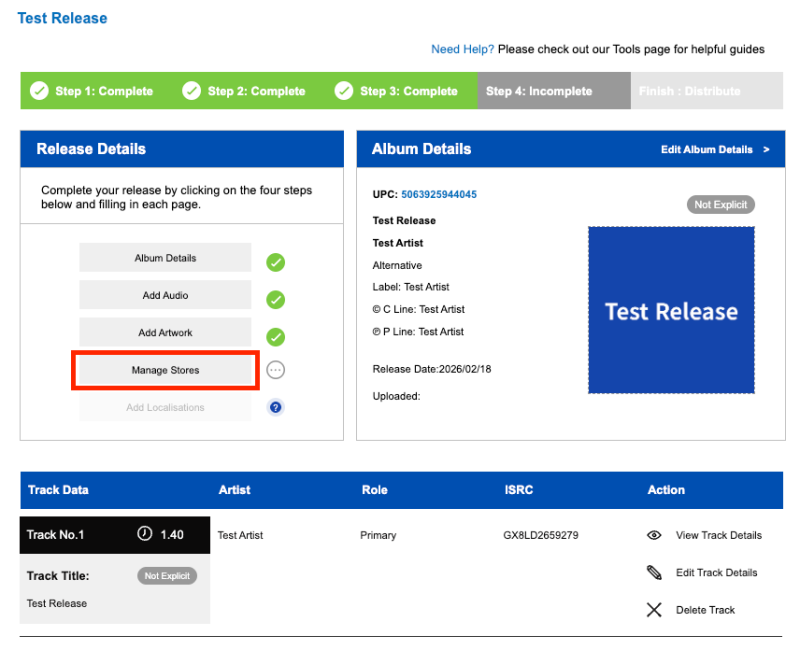Click the Release Date:2026/02/18 text
Image resolution: width=800 pixels, height=650 pixels.
(432, 369)
